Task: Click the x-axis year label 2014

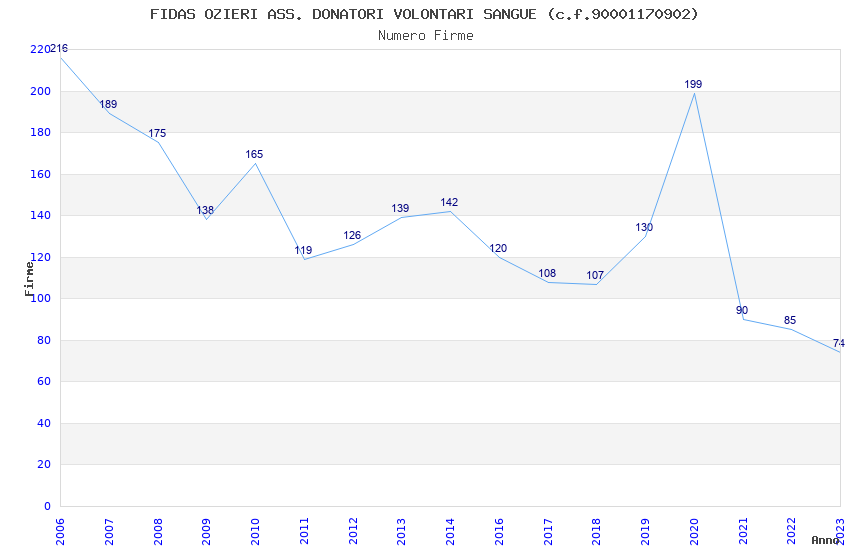Action: (x=450, y=532)
